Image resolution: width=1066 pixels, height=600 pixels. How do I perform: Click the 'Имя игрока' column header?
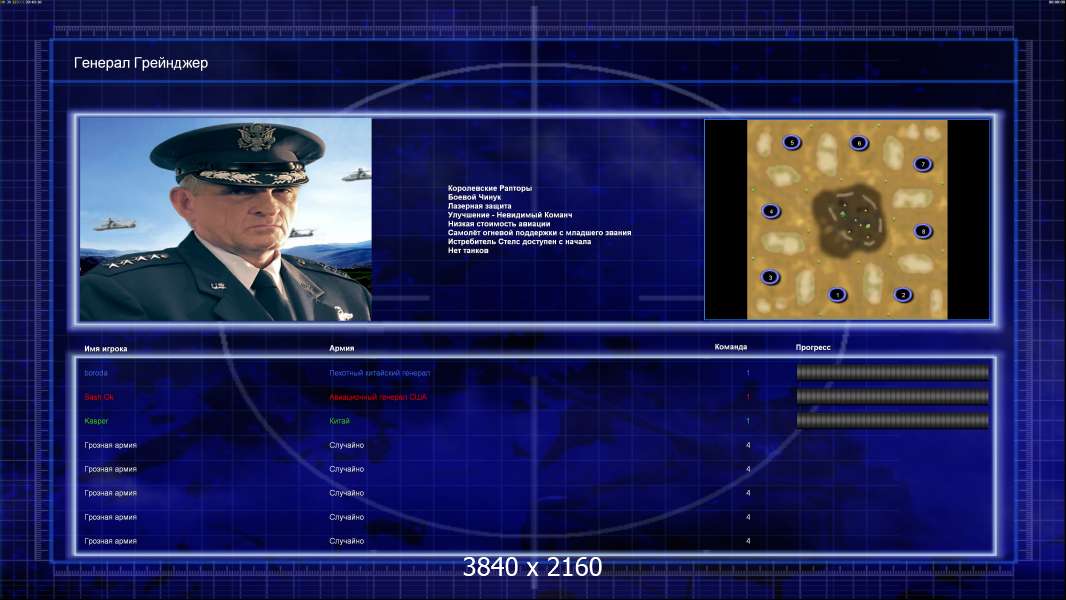coord(105,349)
